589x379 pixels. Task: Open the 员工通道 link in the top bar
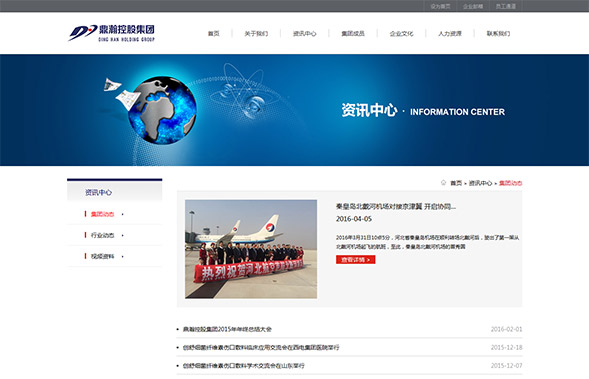(506, 6)
